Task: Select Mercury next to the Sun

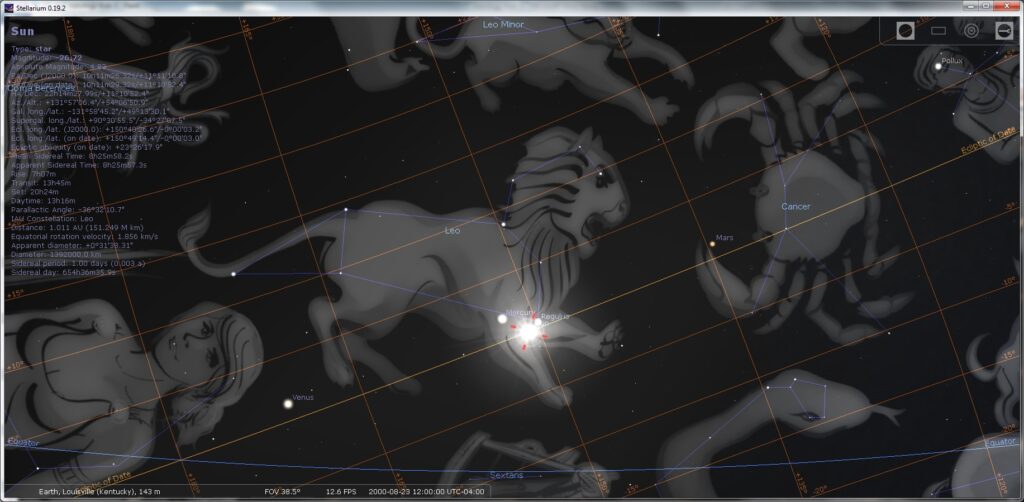Action: pyautogui.click(x=502, y=319)
